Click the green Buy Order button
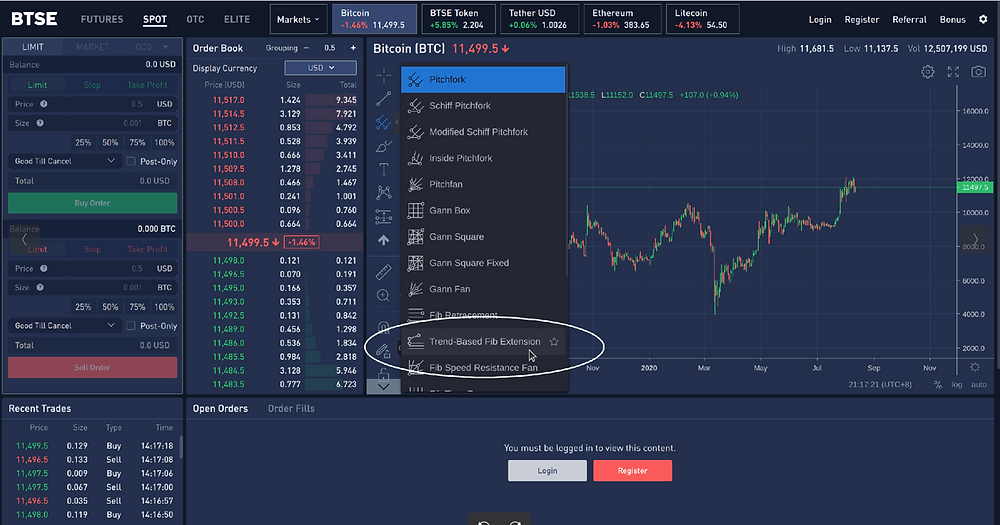Screen dimensions: 1000x525 point(92,203)
